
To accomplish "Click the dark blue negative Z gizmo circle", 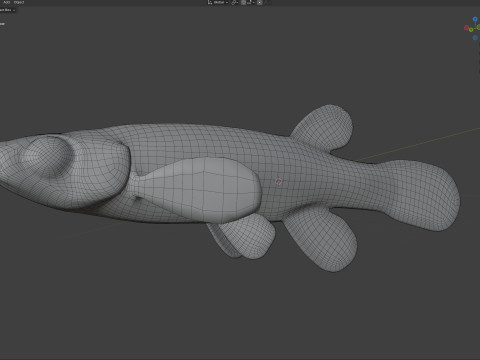I will (475, 38).
